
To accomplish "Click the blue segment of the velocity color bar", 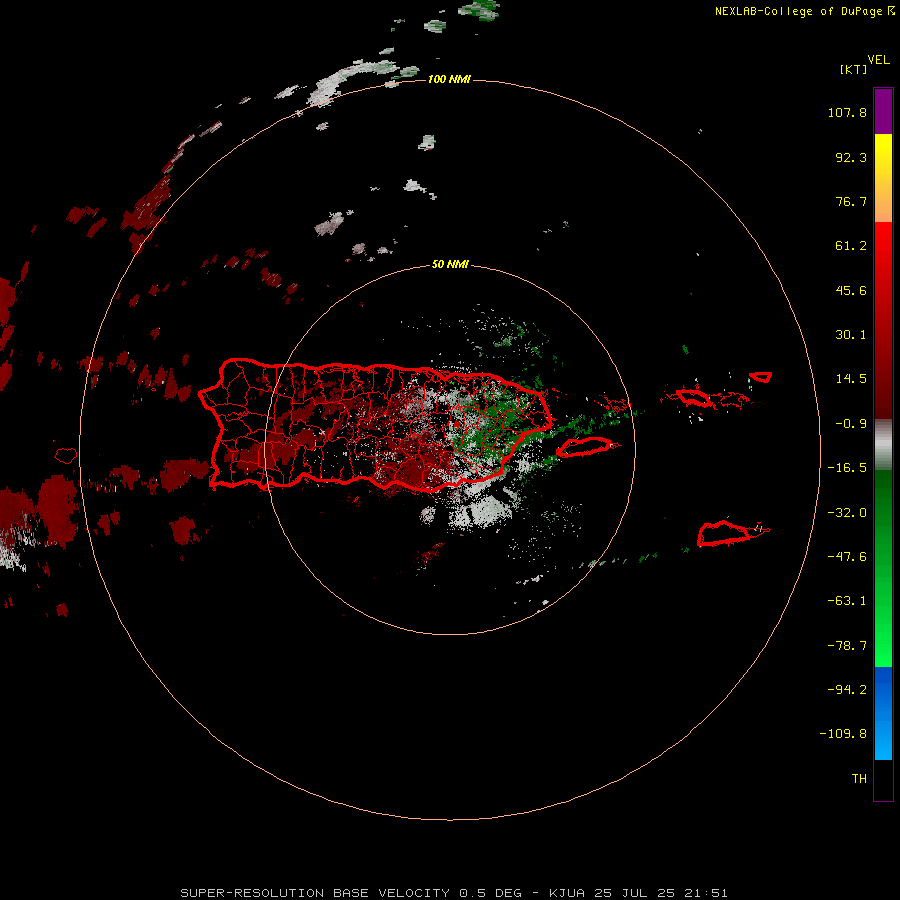I will tap(883, 713).
